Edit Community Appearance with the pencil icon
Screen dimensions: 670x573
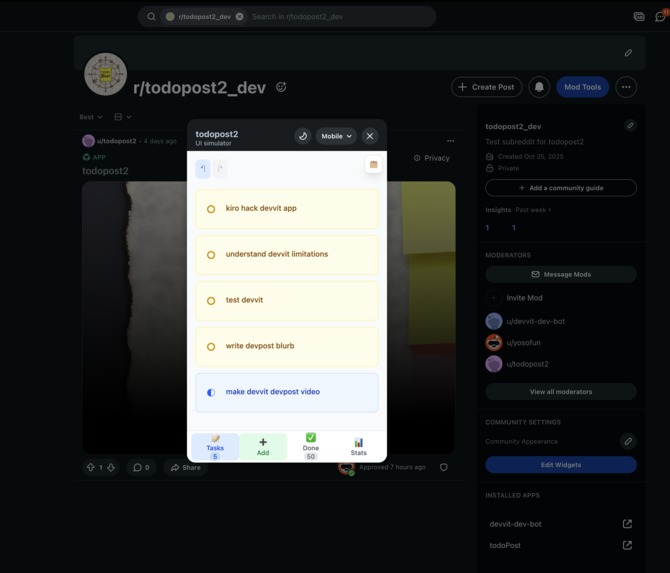click(628, 441)
